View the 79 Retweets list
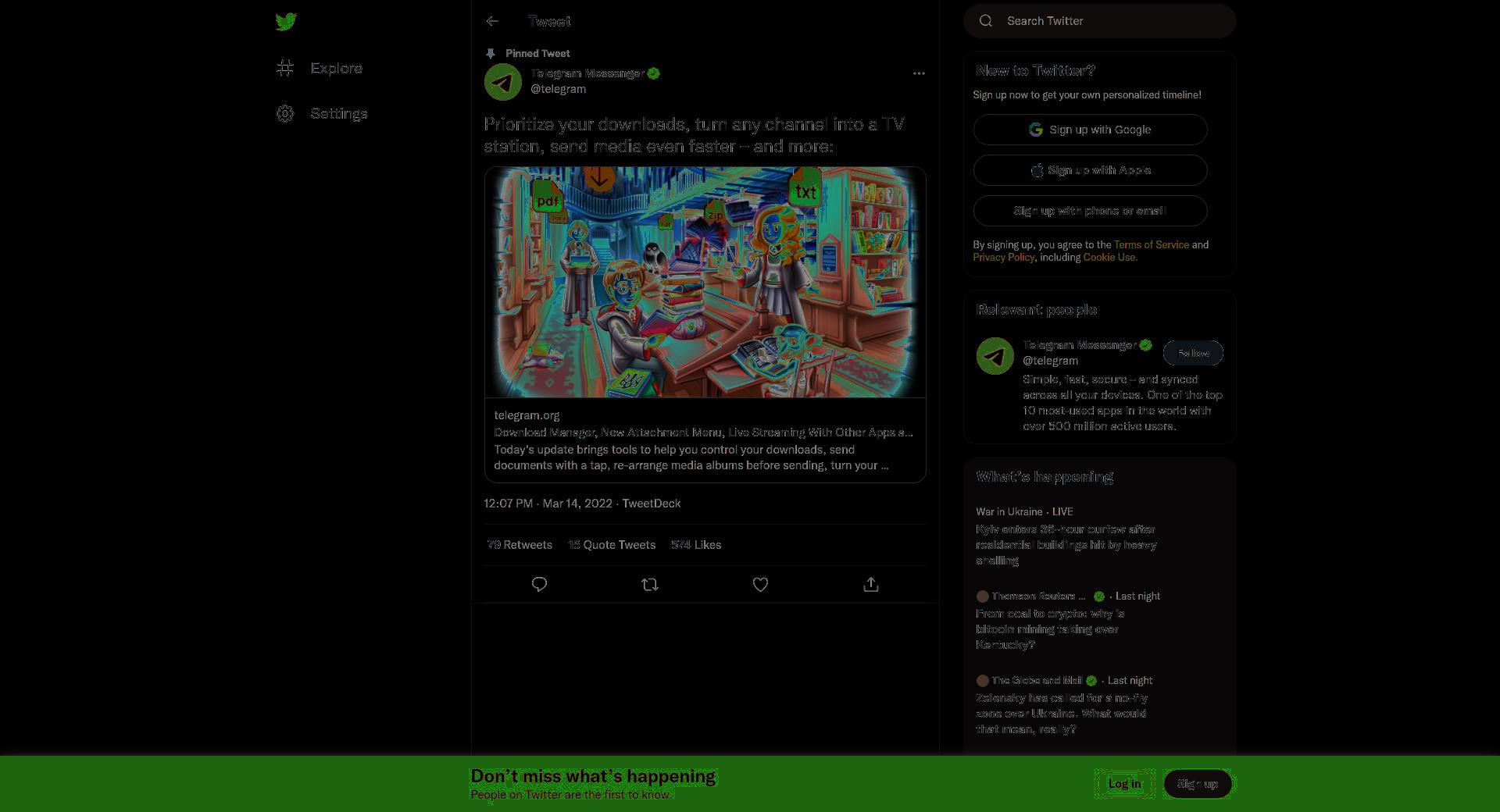 [520, 545]
